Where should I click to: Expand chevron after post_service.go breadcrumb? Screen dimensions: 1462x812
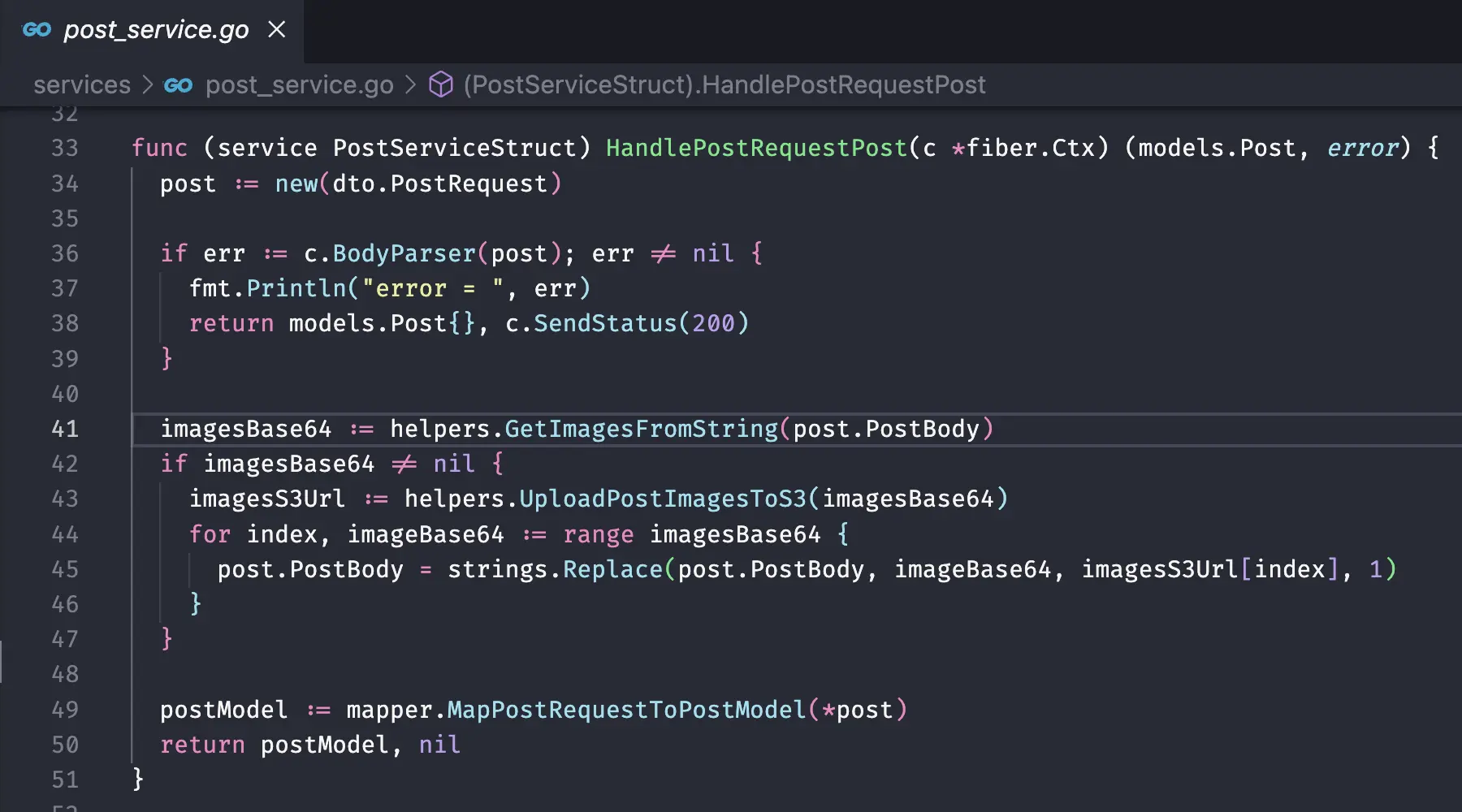pyautogui.click(x=411, y=84)
